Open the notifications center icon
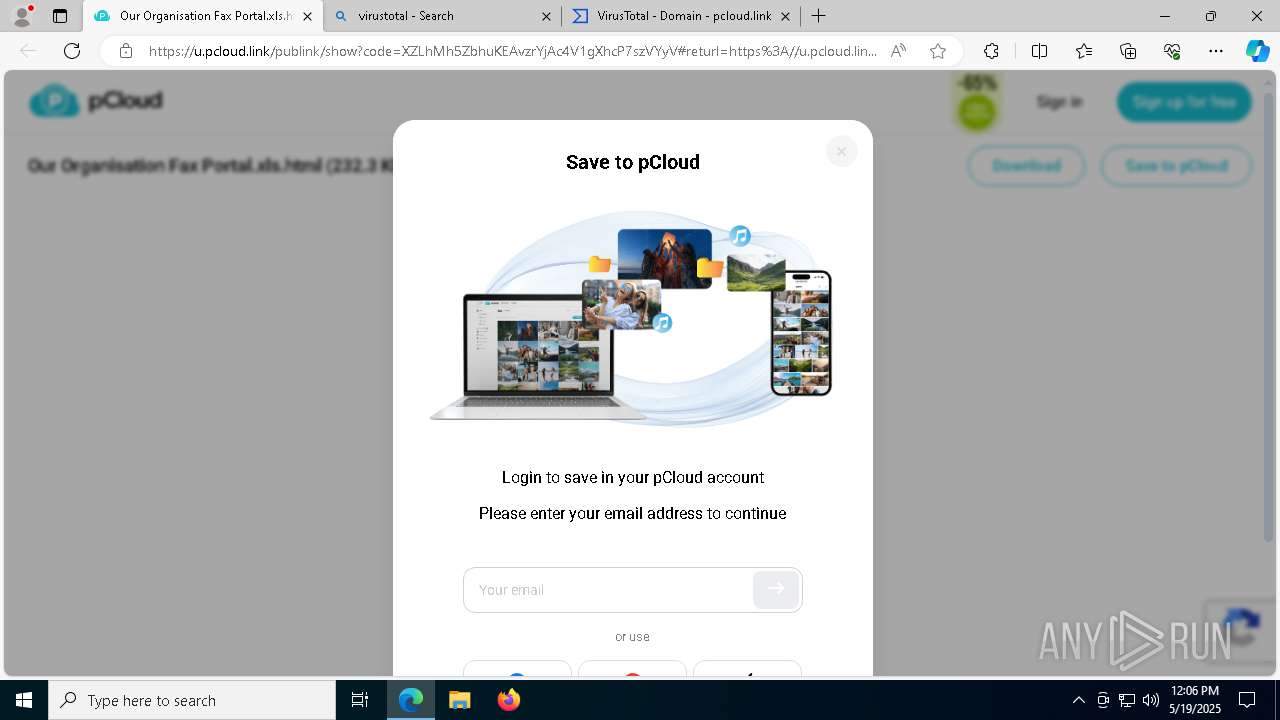Image resolution: width=1280 pixels, height=720 pixels. [x=1248, y=700]
